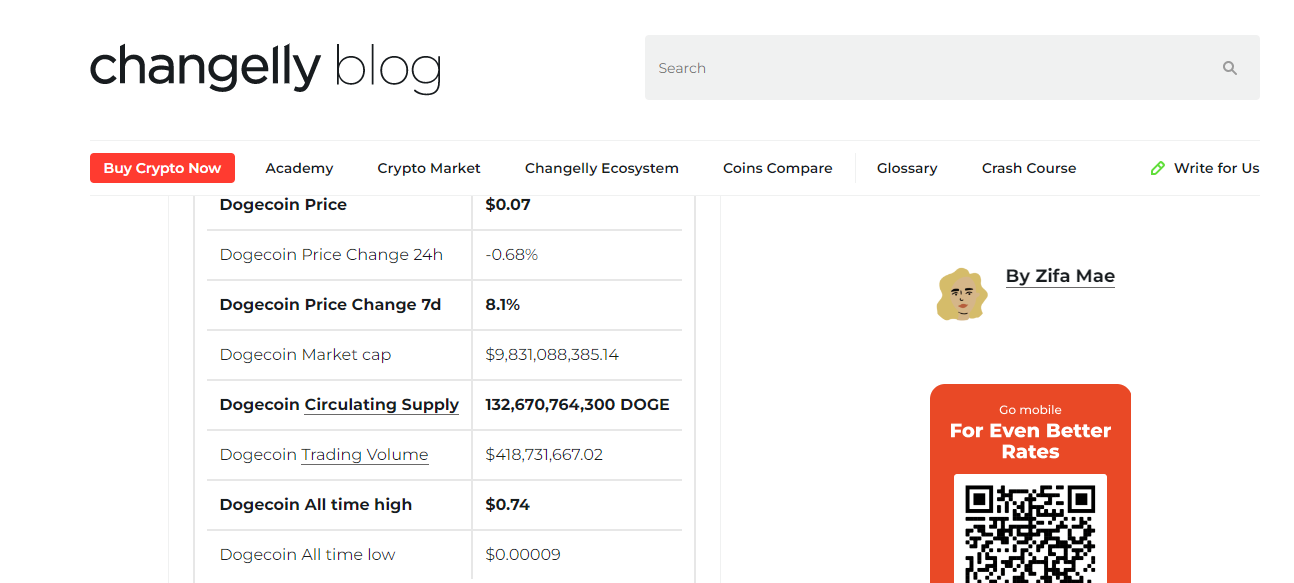Click the For Even Better Rates banner heading
The width and height of the screenshot is (1294, 583).
pyautogui.click(x=1030, y=441)
